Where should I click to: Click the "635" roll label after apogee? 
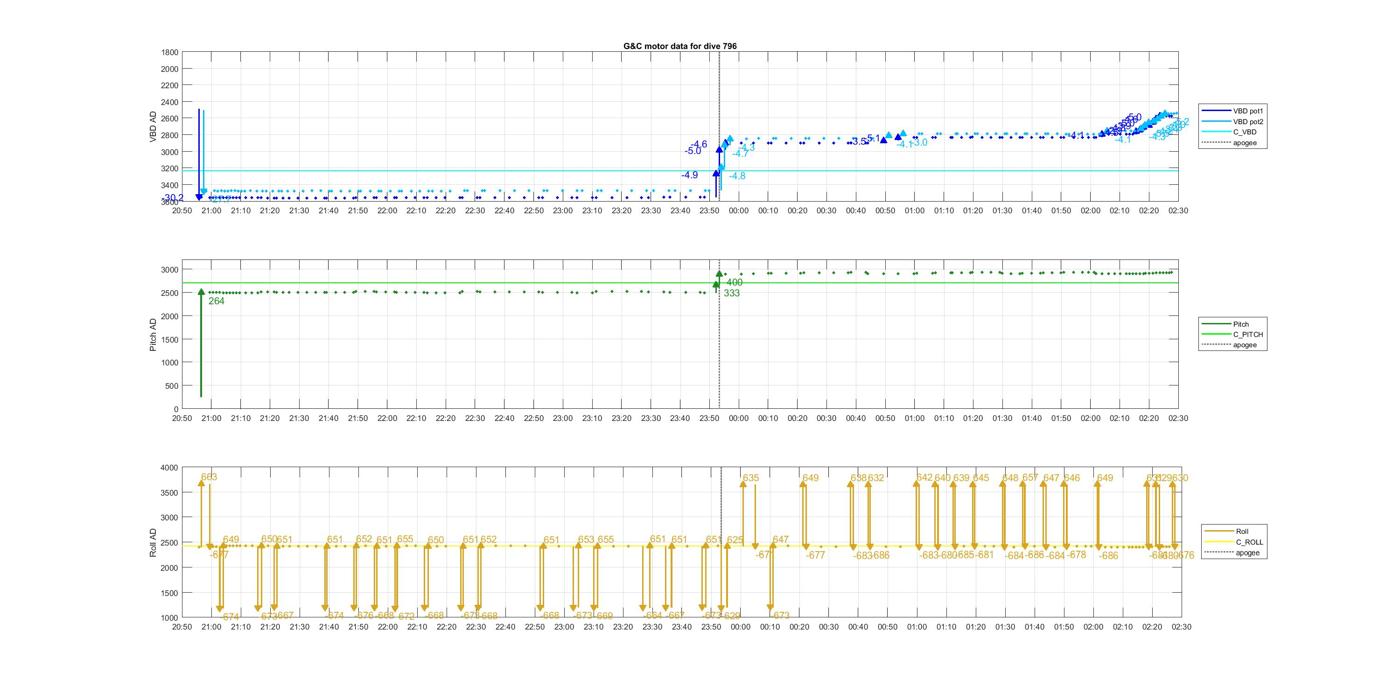click(751, 478)
